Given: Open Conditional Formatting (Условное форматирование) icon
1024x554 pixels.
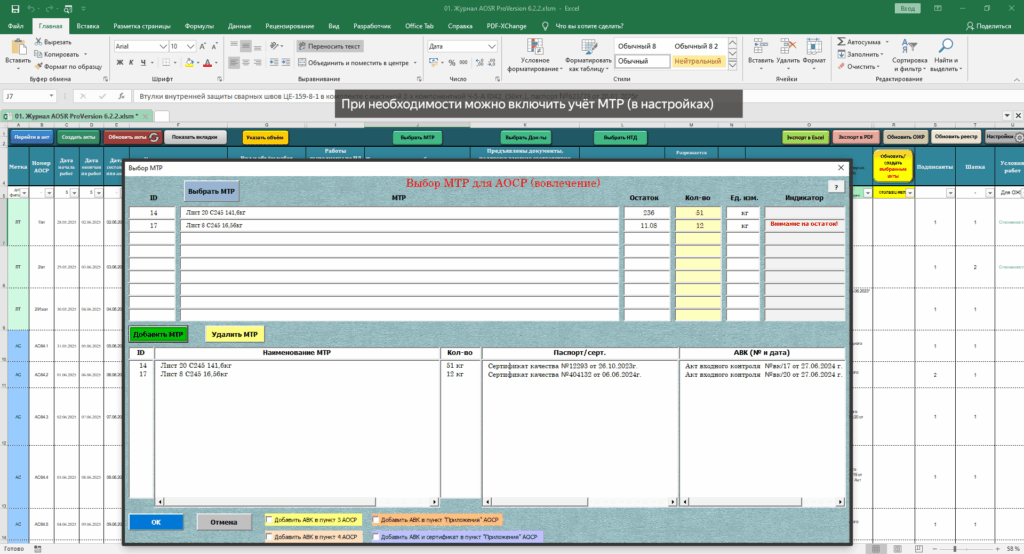Looking at the screenshot, I should click(x=535, y=47).
